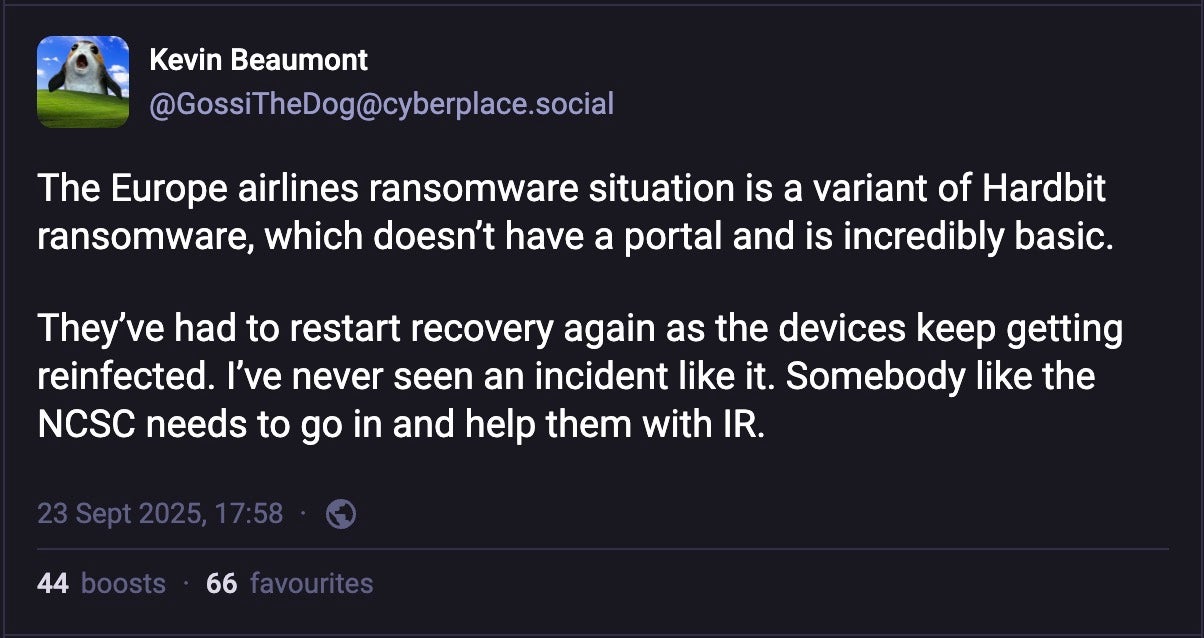The height and width of the screenshot is (638, 1204).
Task: Click the word "favourites" in the stats row
Action: pyautogui.click(x=311, y=583)
